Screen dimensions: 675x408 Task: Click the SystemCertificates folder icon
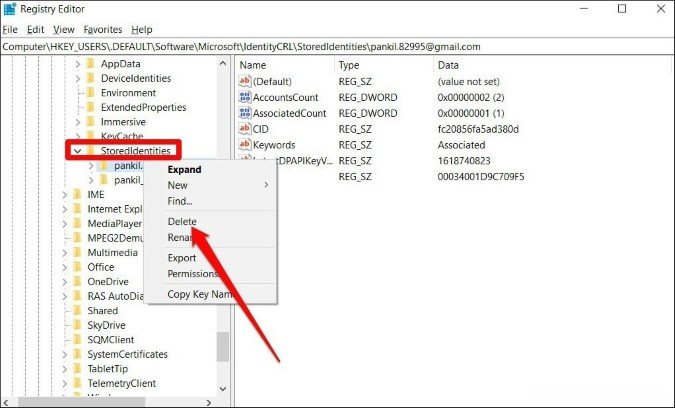coord(77,354)
